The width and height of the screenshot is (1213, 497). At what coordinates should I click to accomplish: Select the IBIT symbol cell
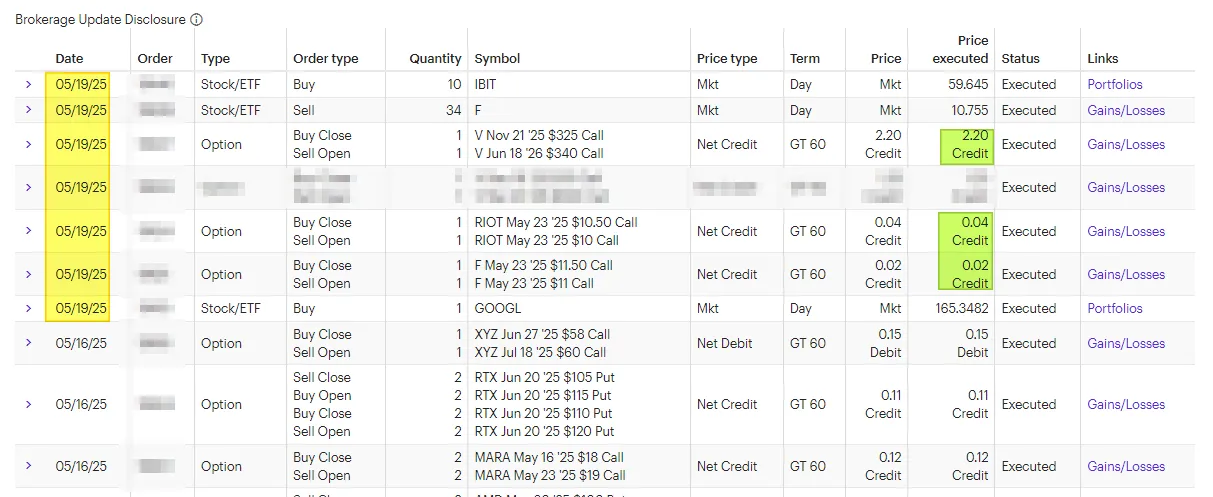[485, 85]
